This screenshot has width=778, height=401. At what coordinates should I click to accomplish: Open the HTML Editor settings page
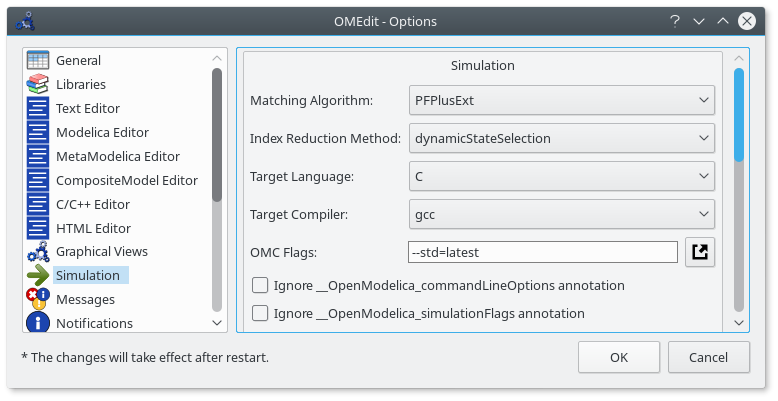pyautogui.click(x=93, y=228)
